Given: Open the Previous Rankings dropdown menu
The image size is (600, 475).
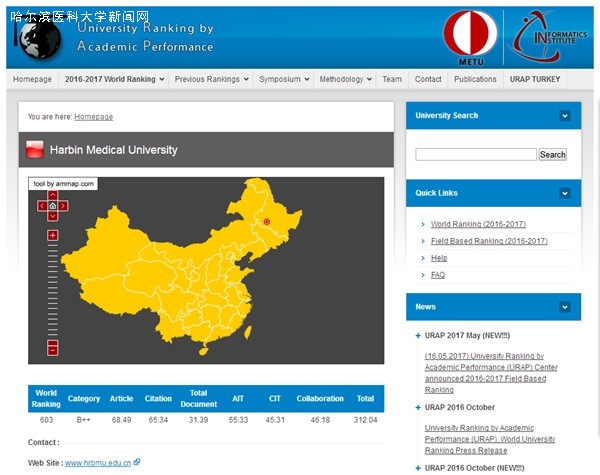Looking at the screenshot, I should point(212,79).
